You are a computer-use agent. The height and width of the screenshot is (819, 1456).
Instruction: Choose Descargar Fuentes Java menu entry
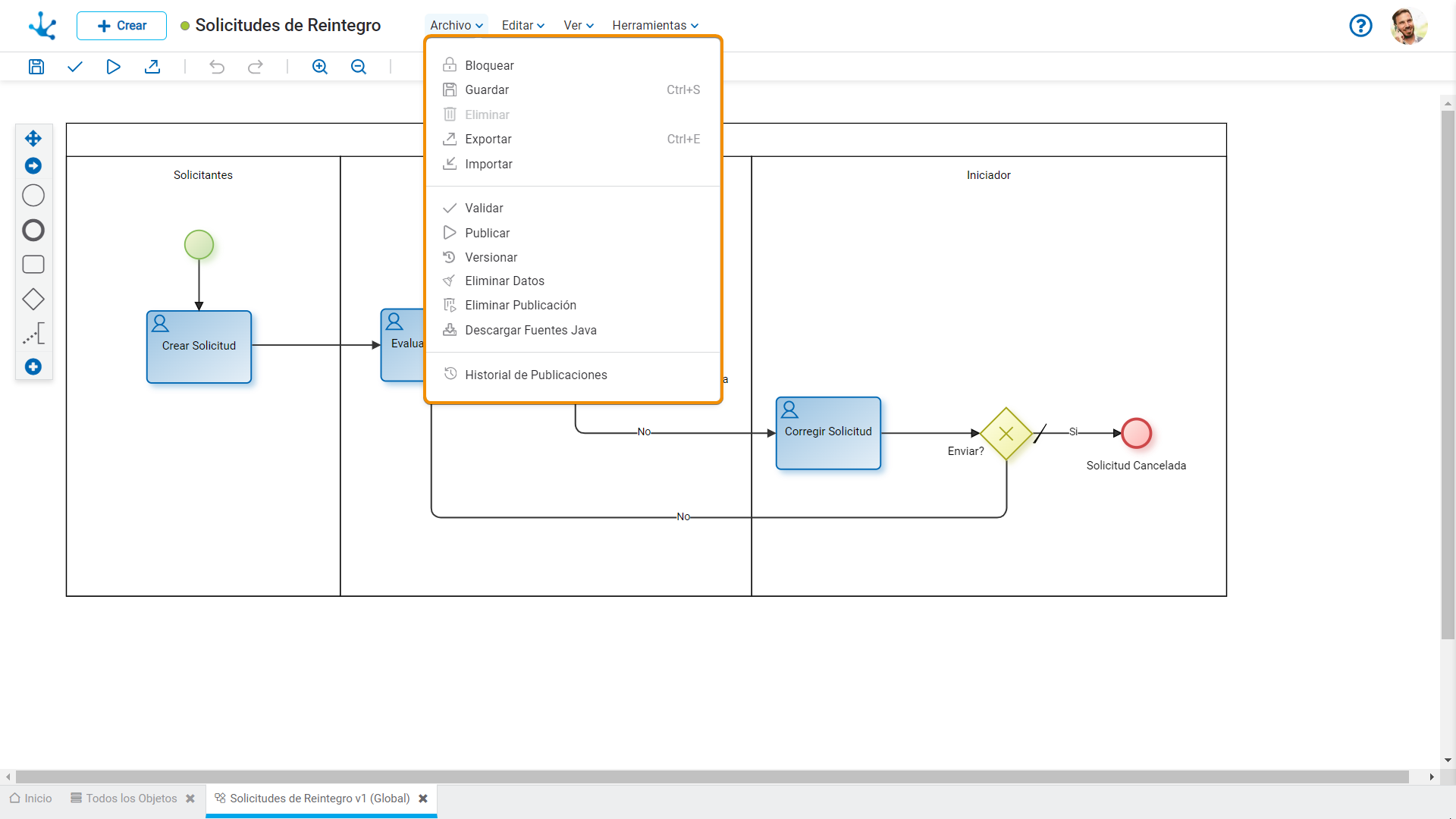click(573, 330)
